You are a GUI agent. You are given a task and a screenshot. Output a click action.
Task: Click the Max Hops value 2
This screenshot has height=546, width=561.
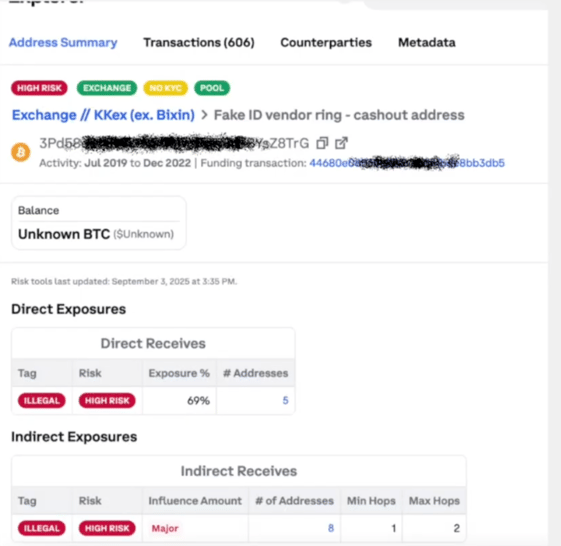coord(456,528)
